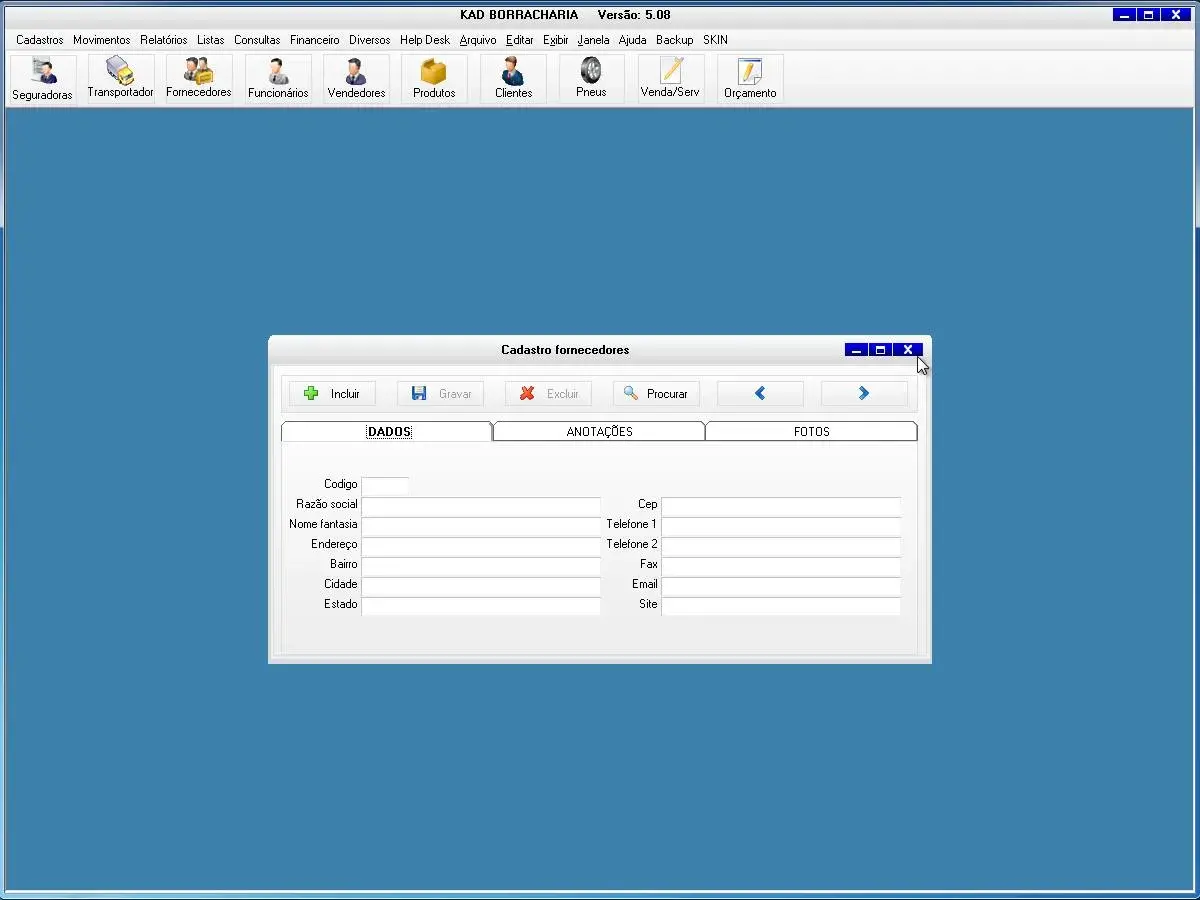Go to next supplier record arrow
The image size is (1200, 900).
tap(864, 394)
